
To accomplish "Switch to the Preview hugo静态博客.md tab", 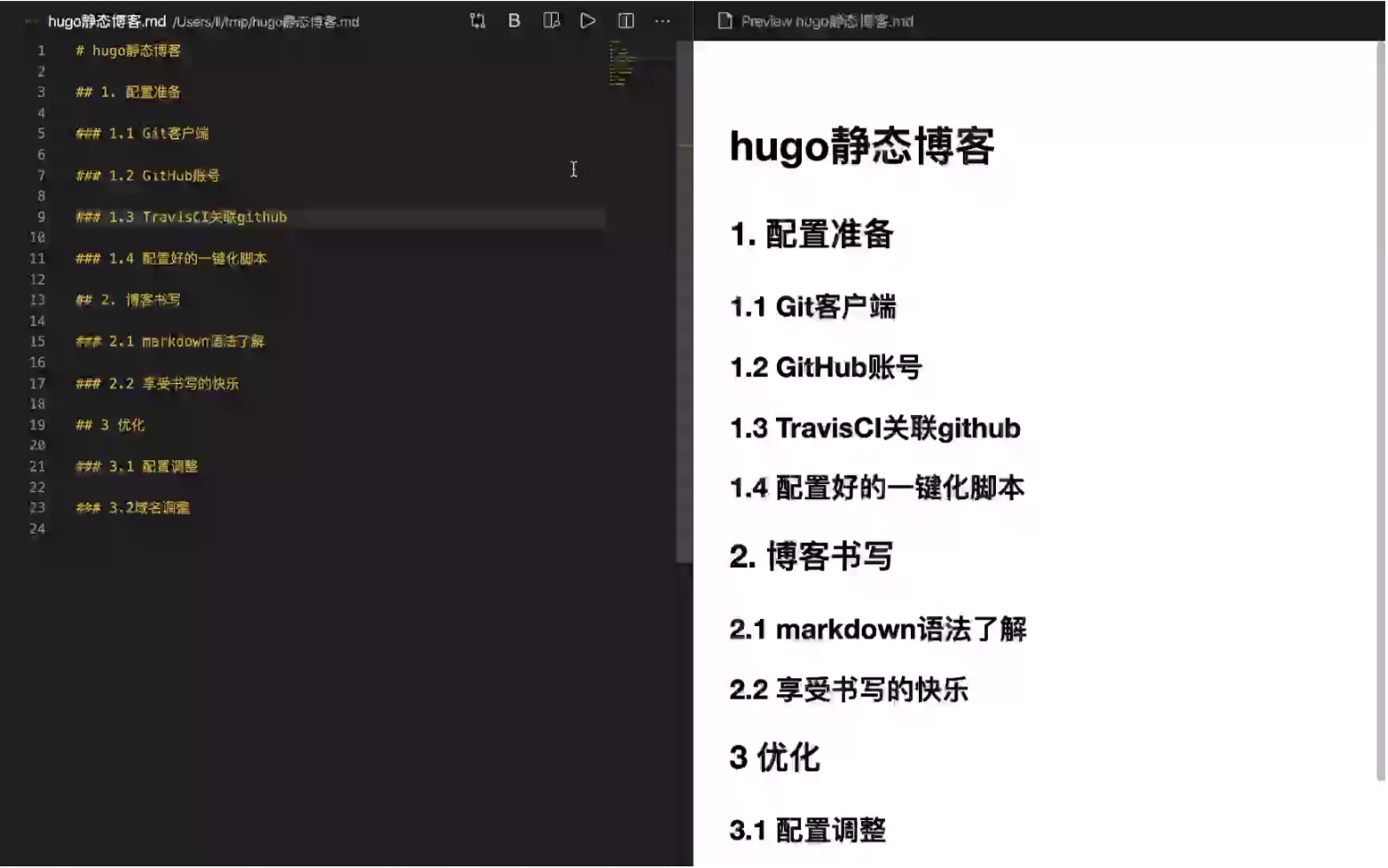I will [827, 21].
